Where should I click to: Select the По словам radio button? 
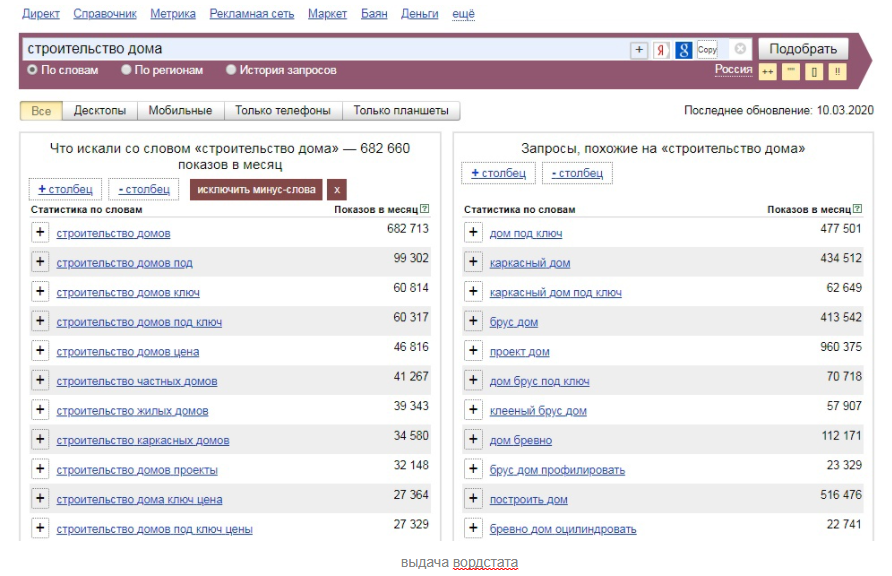coord(32,69)
